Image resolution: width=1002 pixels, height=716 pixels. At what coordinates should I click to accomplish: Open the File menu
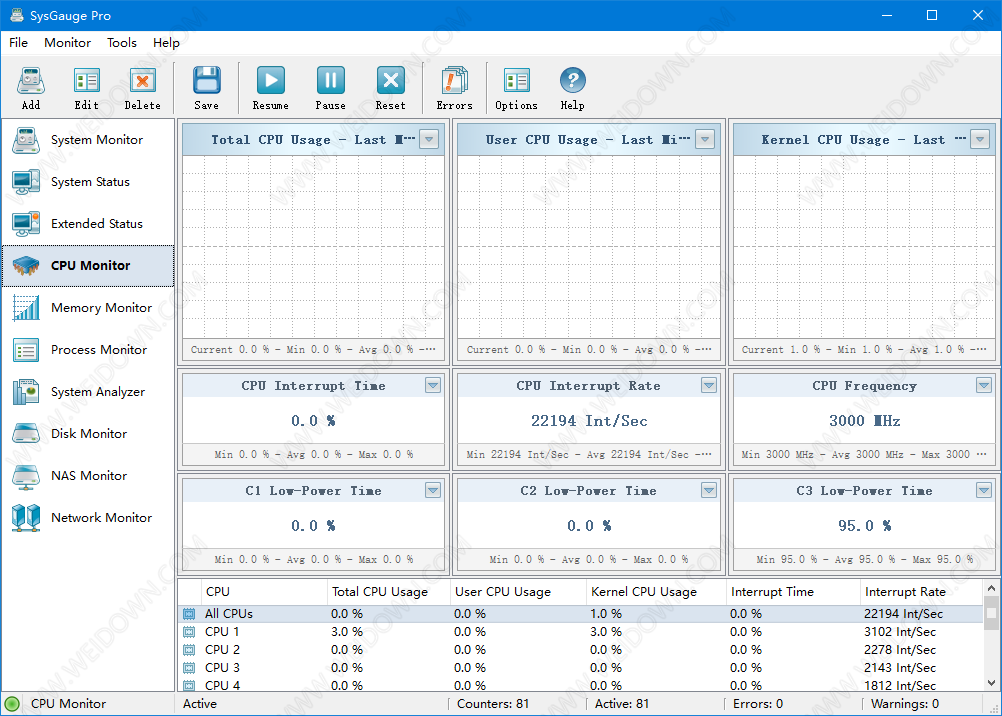[19, 43]
